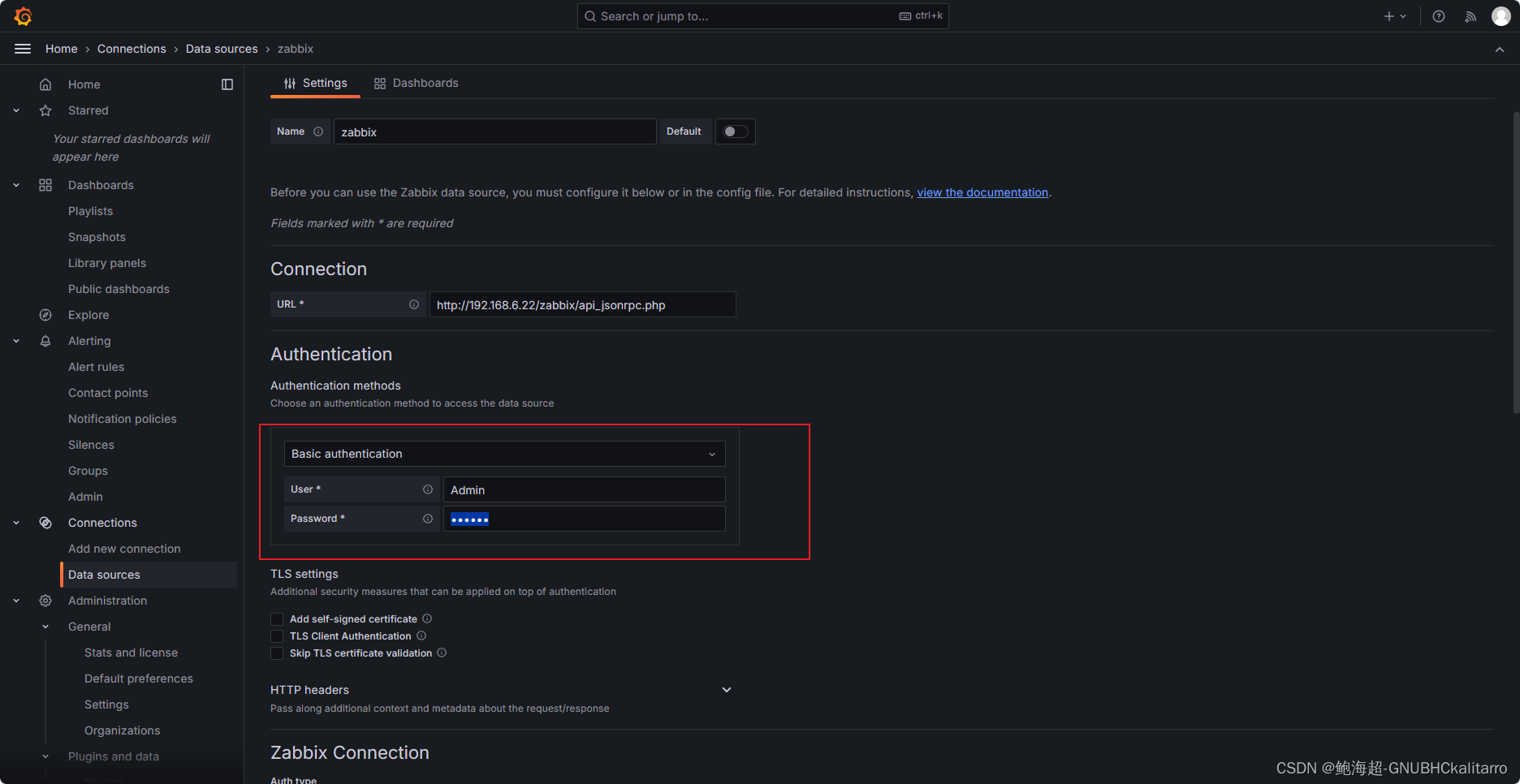Screen dimensions: 1520x784
Task: Click the Dashboards grid icon in sidebar
Action: 45,185
